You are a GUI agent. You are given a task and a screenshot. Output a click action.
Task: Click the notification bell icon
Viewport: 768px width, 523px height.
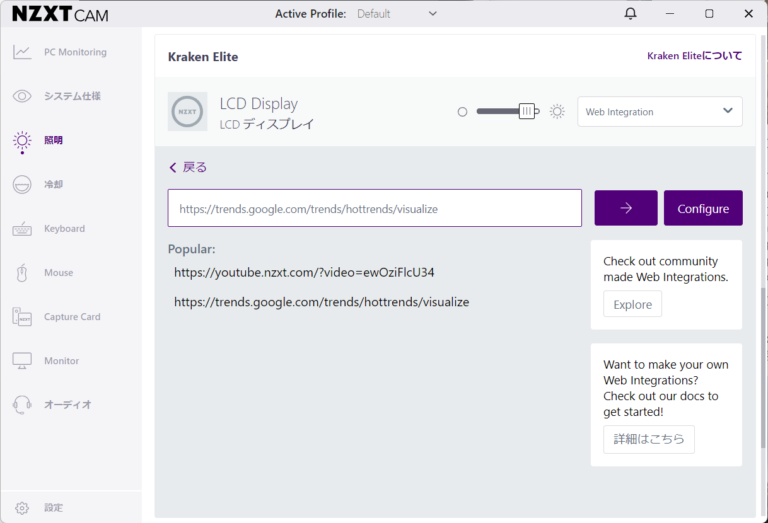630,14
